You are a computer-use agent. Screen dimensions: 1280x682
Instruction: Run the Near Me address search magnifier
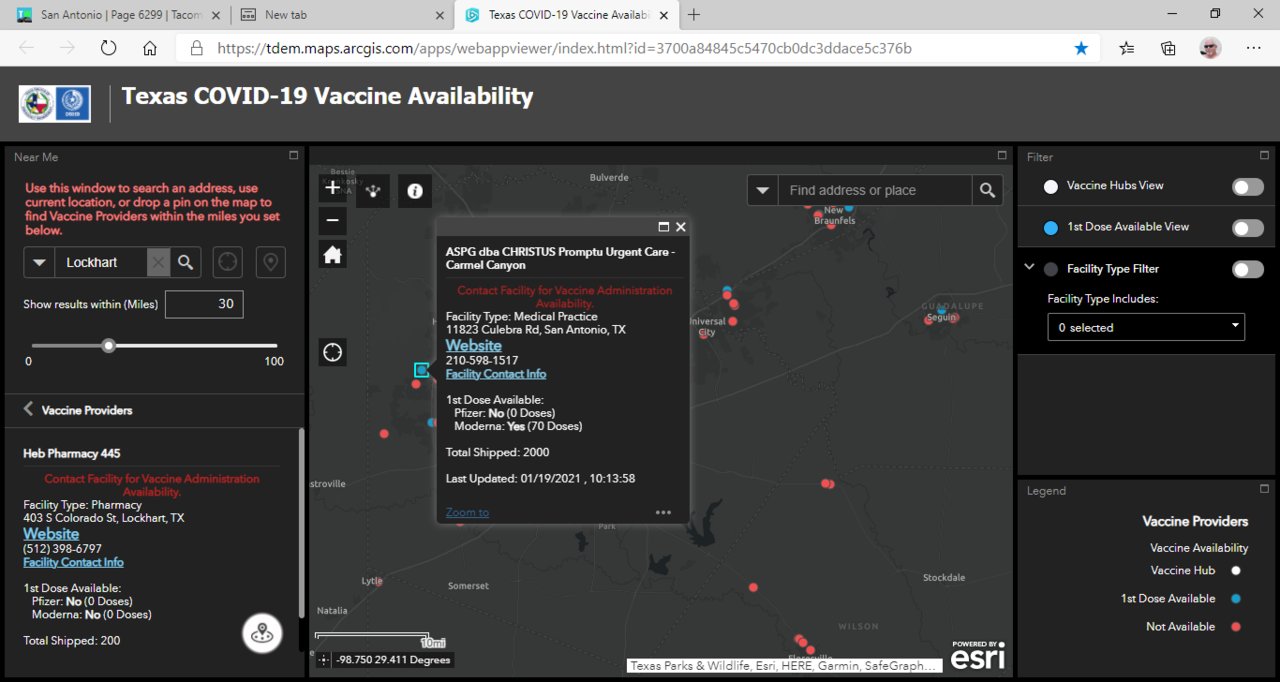(x=185, y=262)
